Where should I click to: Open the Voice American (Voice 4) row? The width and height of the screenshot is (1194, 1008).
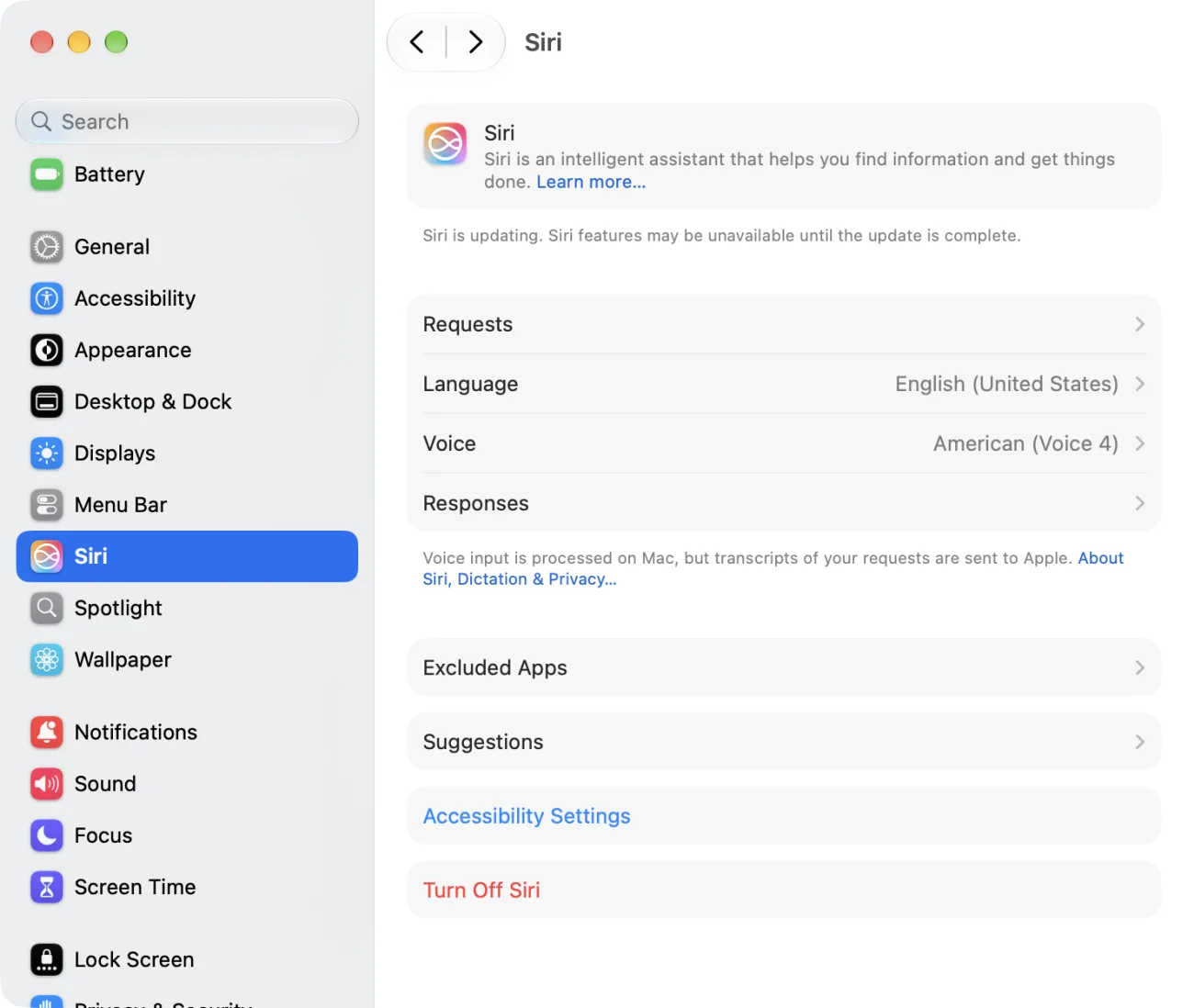pos(784,443)
